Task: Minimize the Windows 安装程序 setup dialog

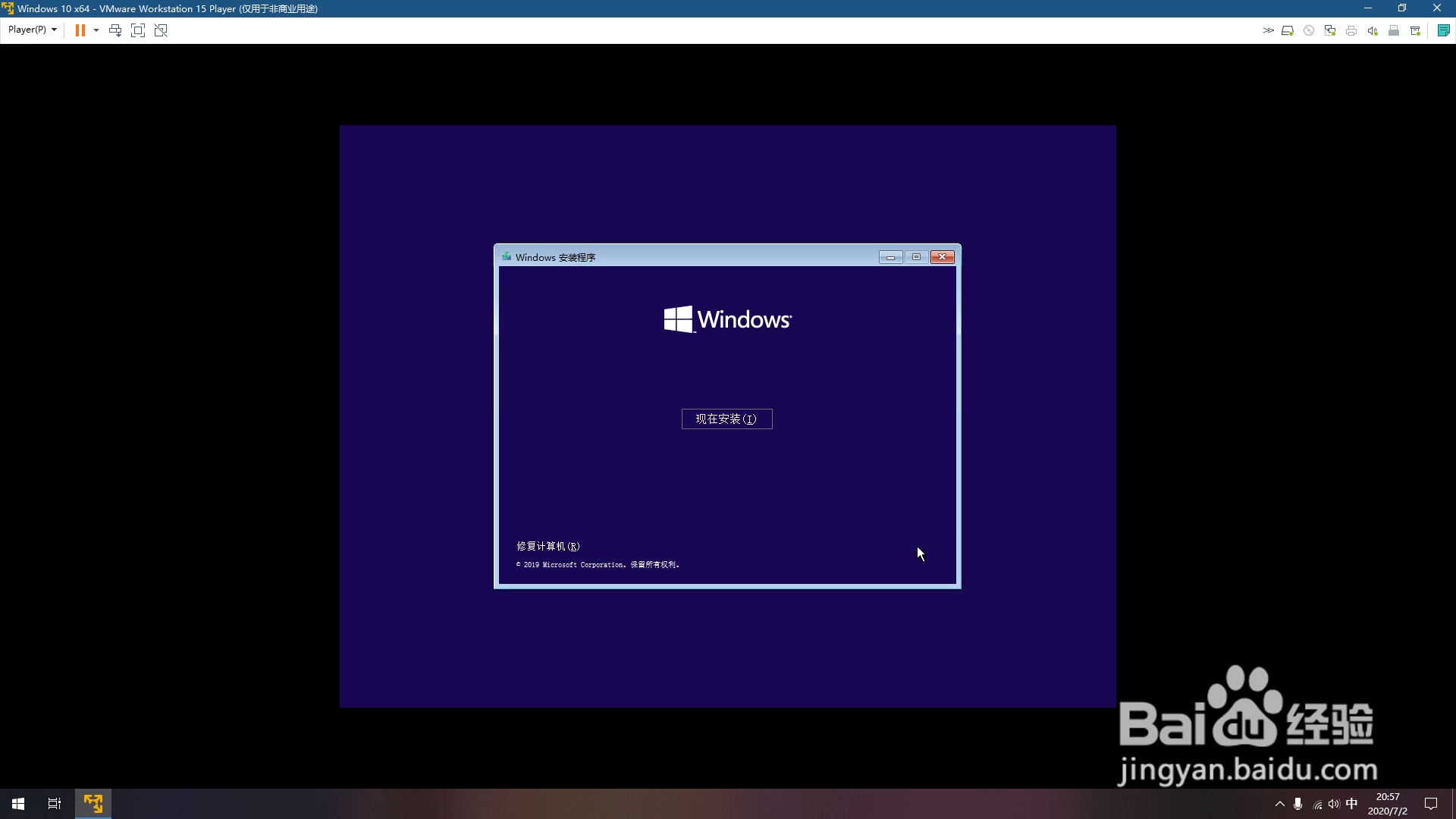Action: 890,257
